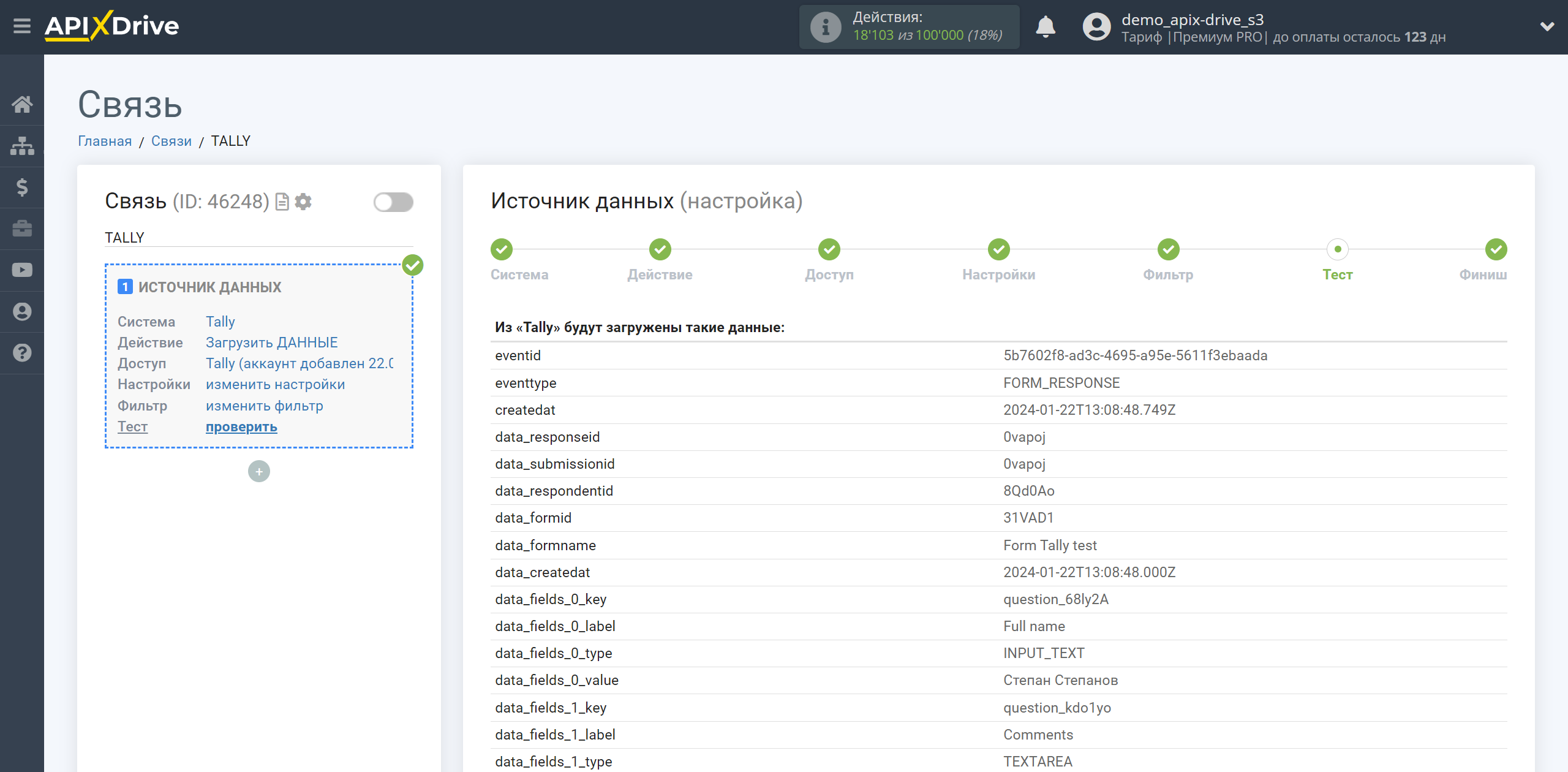Click Тест label in source block
The height and width of the screenshot is (772, 1568).
click(133, 426)
